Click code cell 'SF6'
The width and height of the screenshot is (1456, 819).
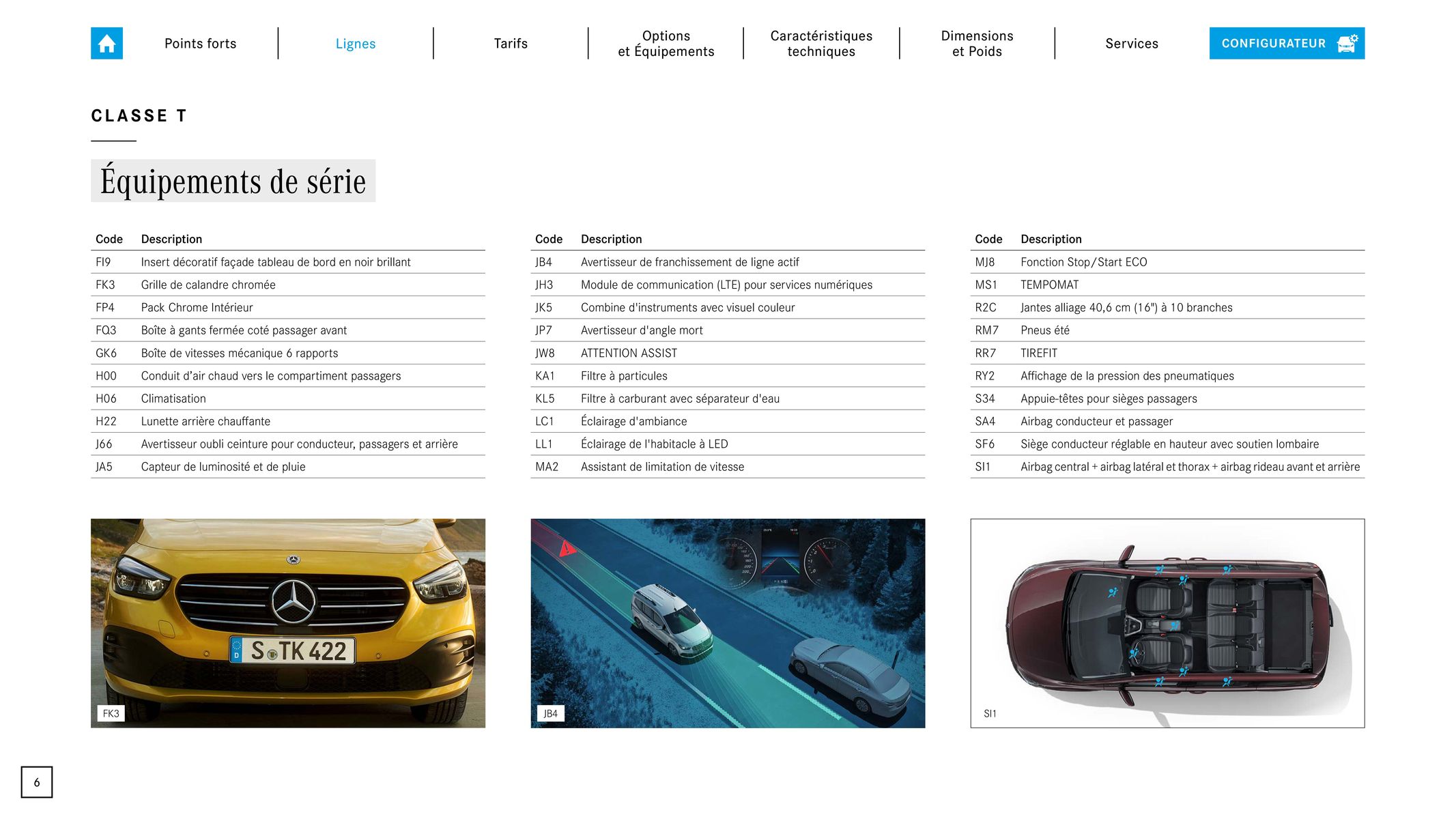point(985,444)
